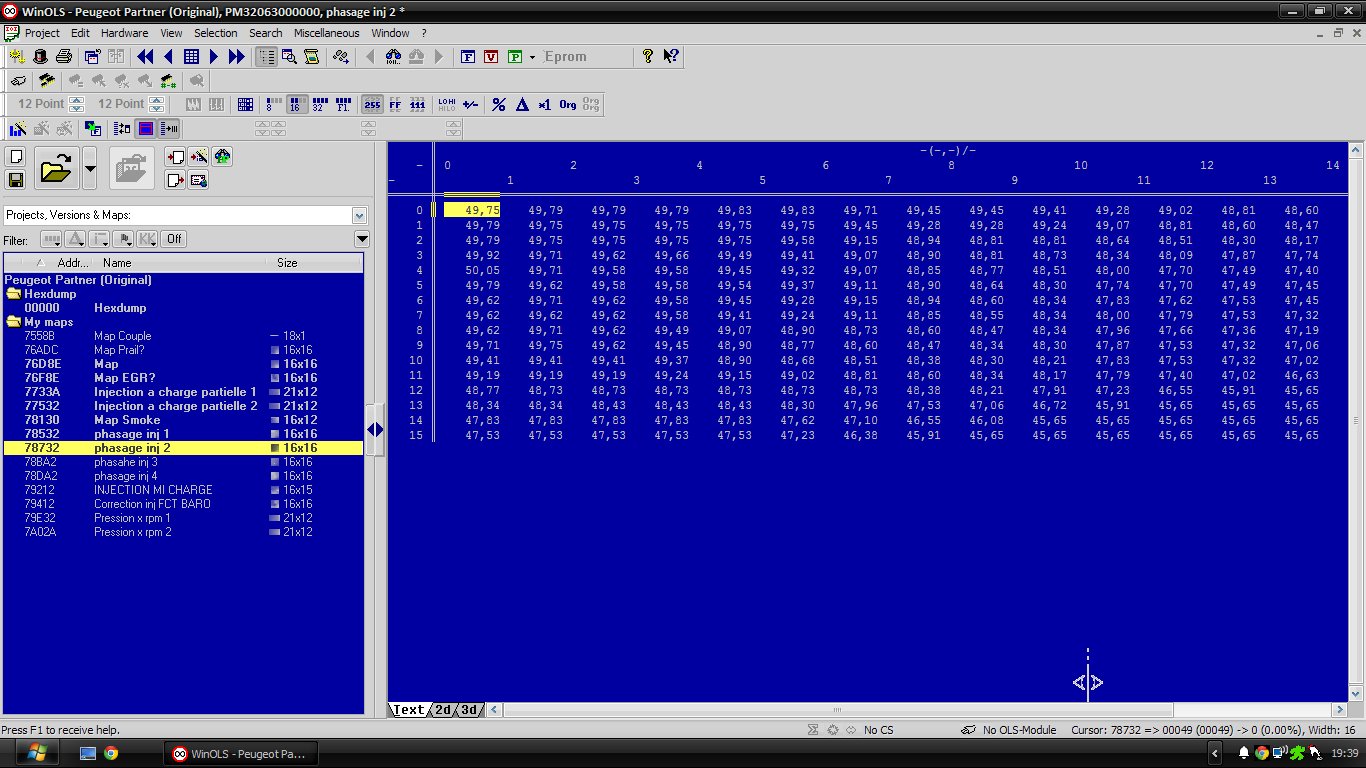1366x768 pixels.
Task: Sort map list by Name column
Action: coord(117,263)
